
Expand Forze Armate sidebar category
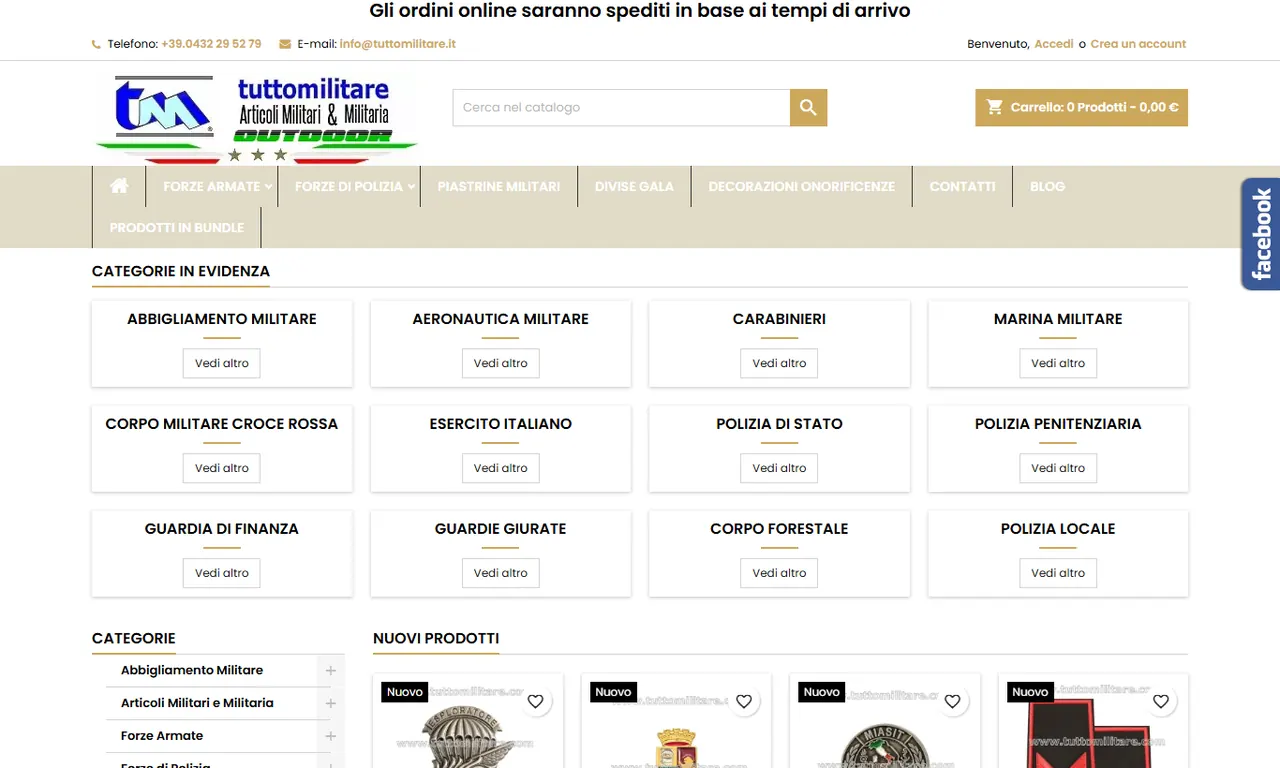click(330, 736)
